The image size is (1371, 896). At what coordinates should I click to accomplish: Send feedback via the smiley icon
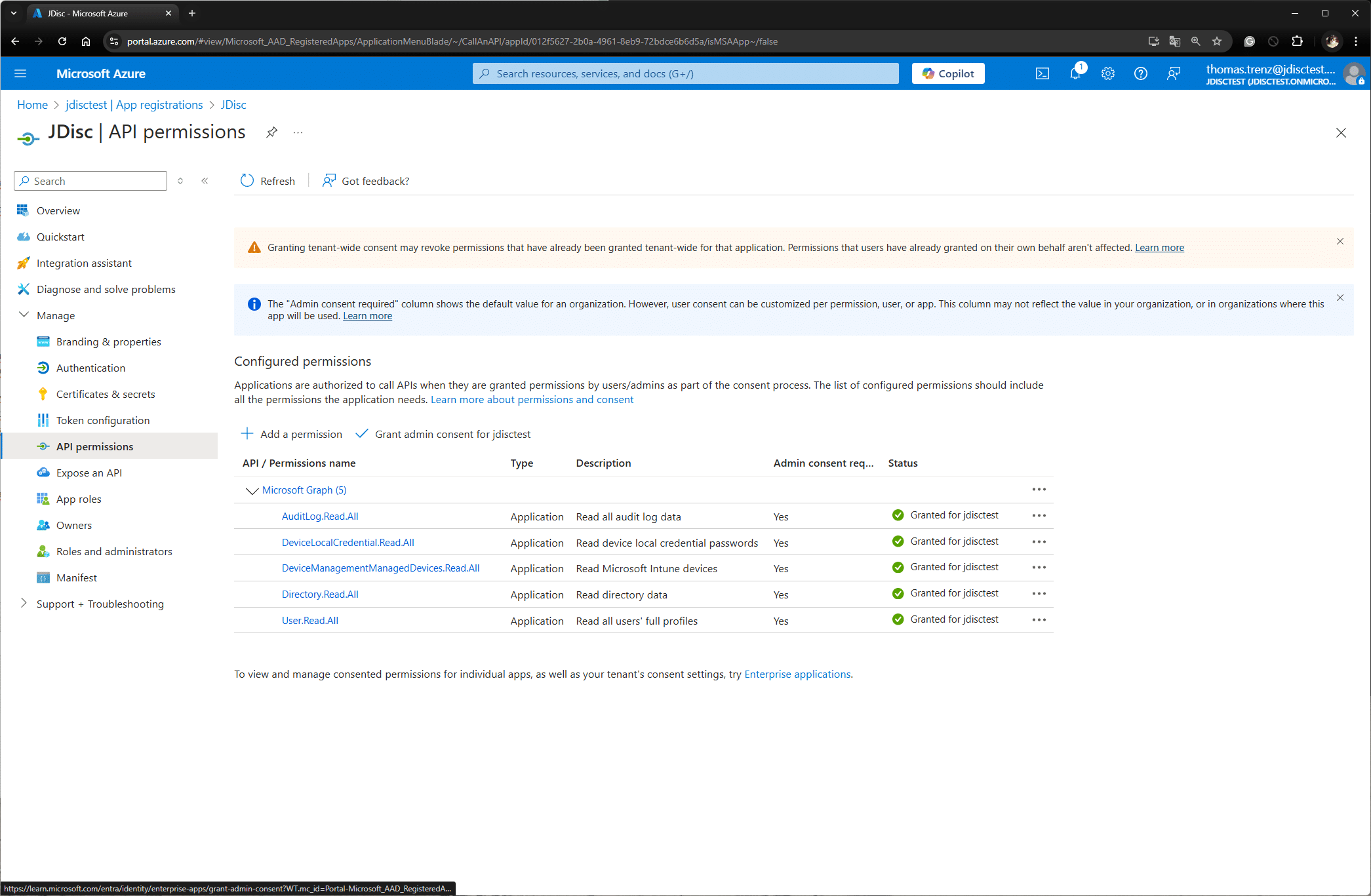[x=1174, y=73]
